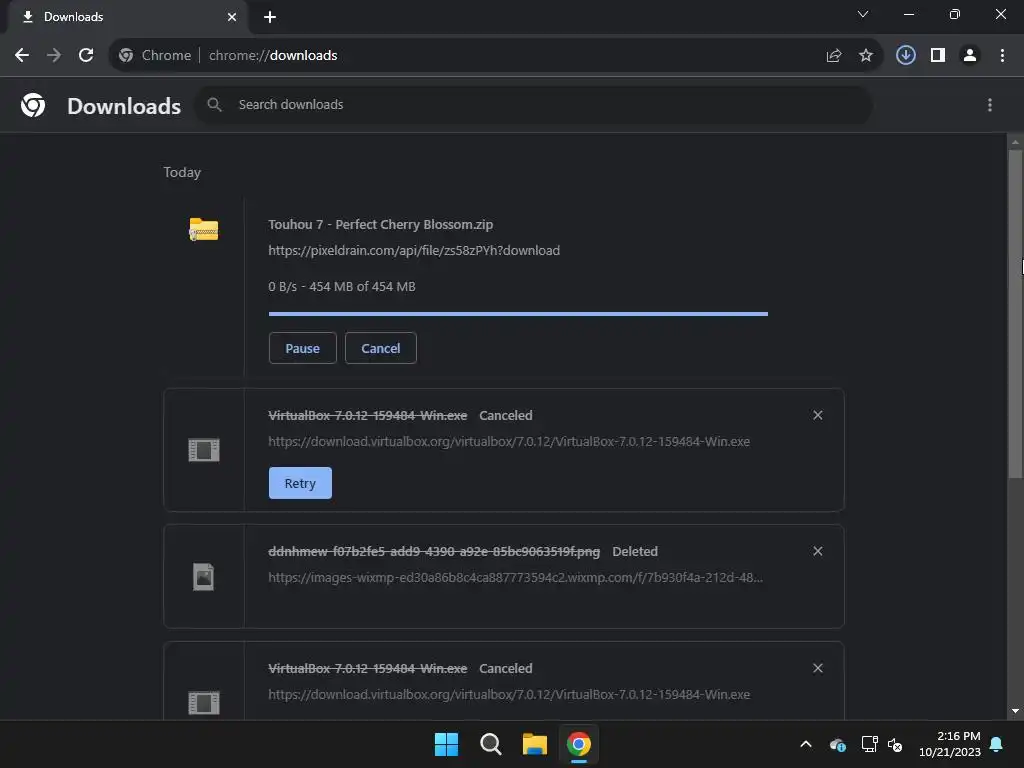This screenshot has height=768, width=1024.
Task: Click the network display tray icon
Action: [x=869, y=744]
